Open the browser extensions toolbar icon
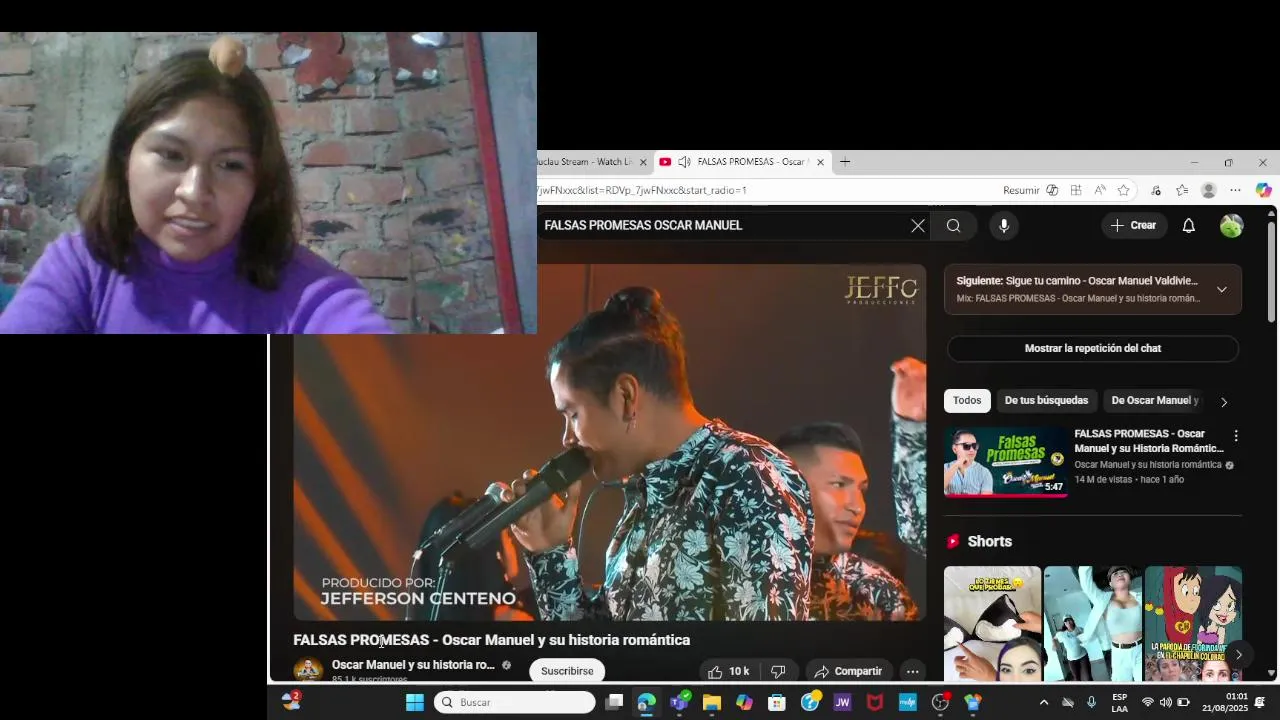This screenshot has height=720, width=1280. pyautogui.click(x=1156, y=190)
